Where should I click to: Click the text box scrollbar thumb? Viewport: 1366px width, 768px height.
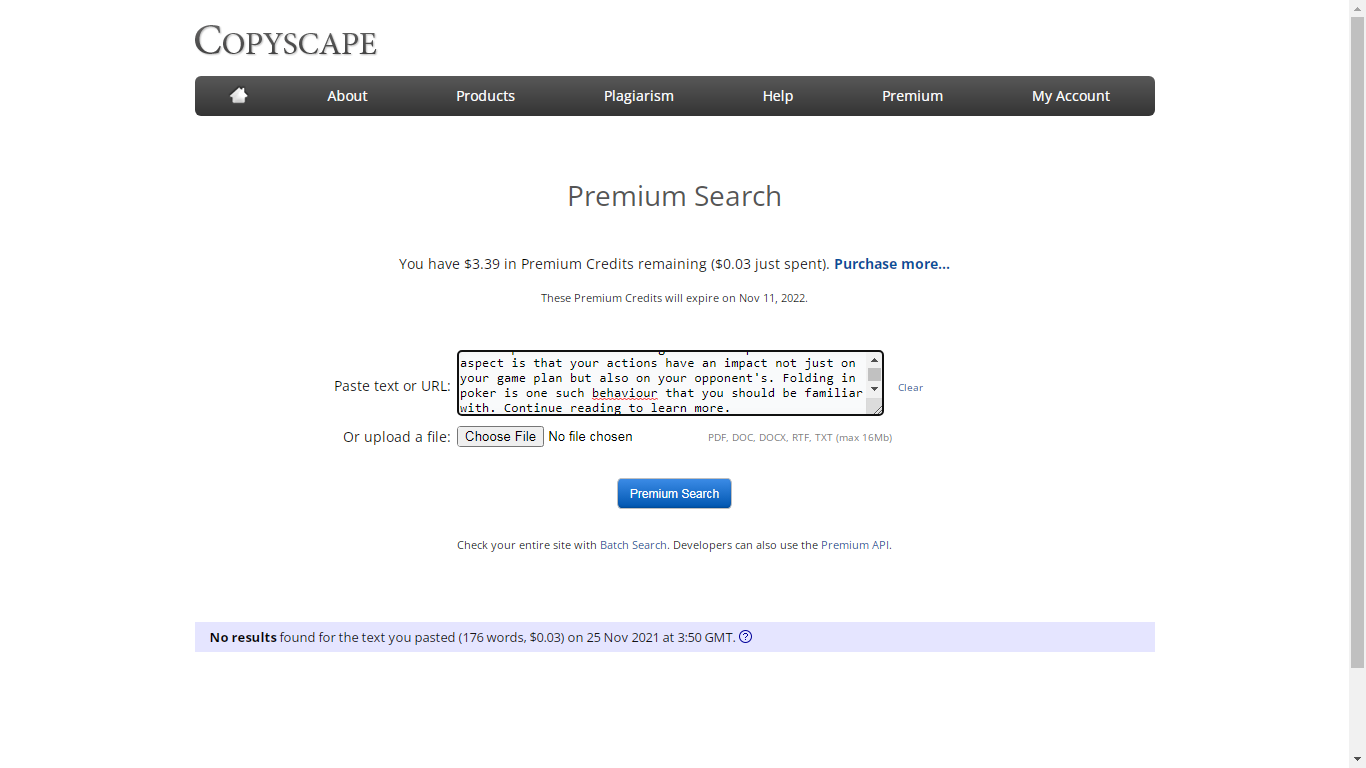(875, 374)
